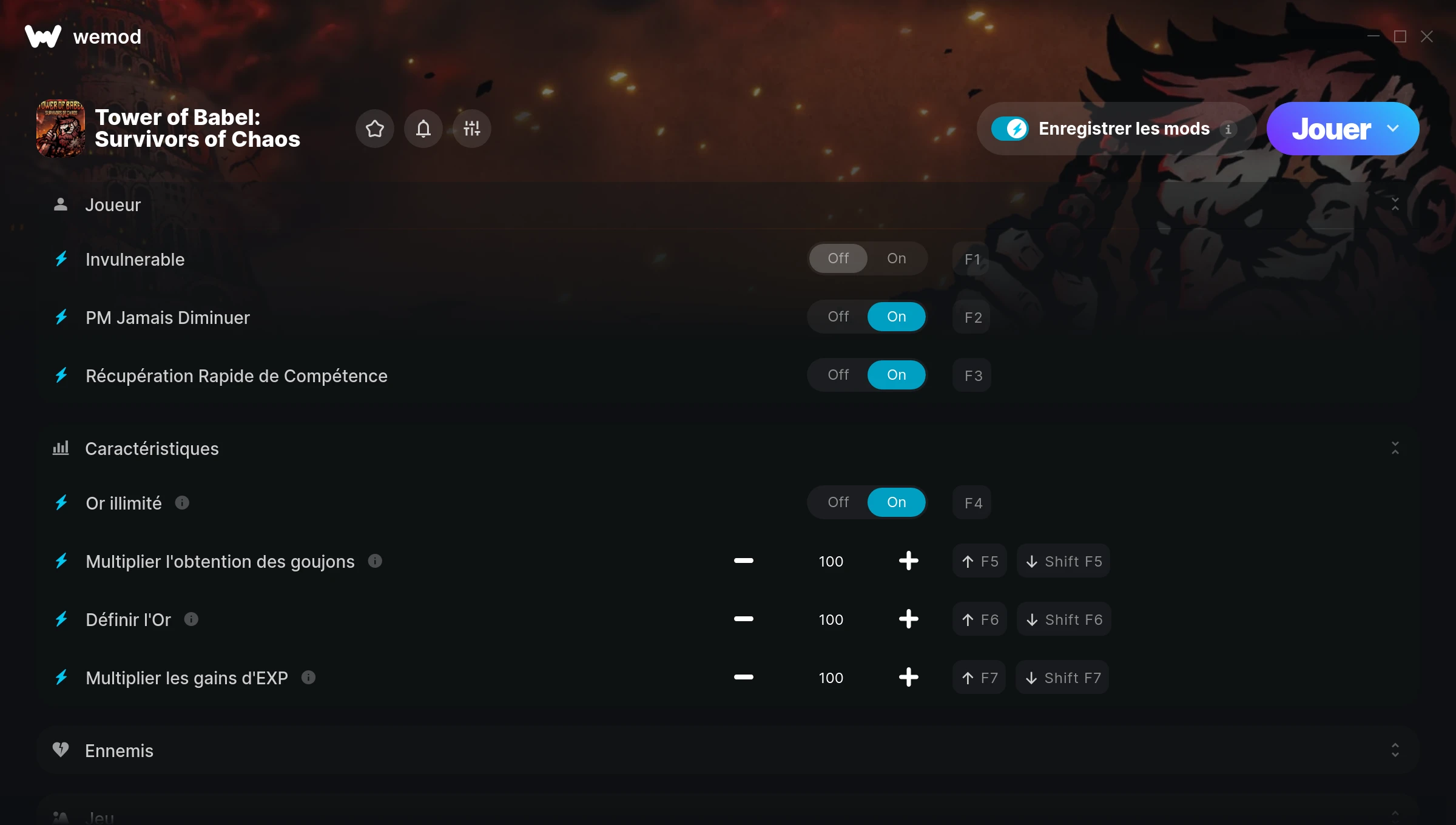This screenshot has width=1456, height=825.
Task: Increase Multiplier les gains d'EXP with plus
Action: 908,678
